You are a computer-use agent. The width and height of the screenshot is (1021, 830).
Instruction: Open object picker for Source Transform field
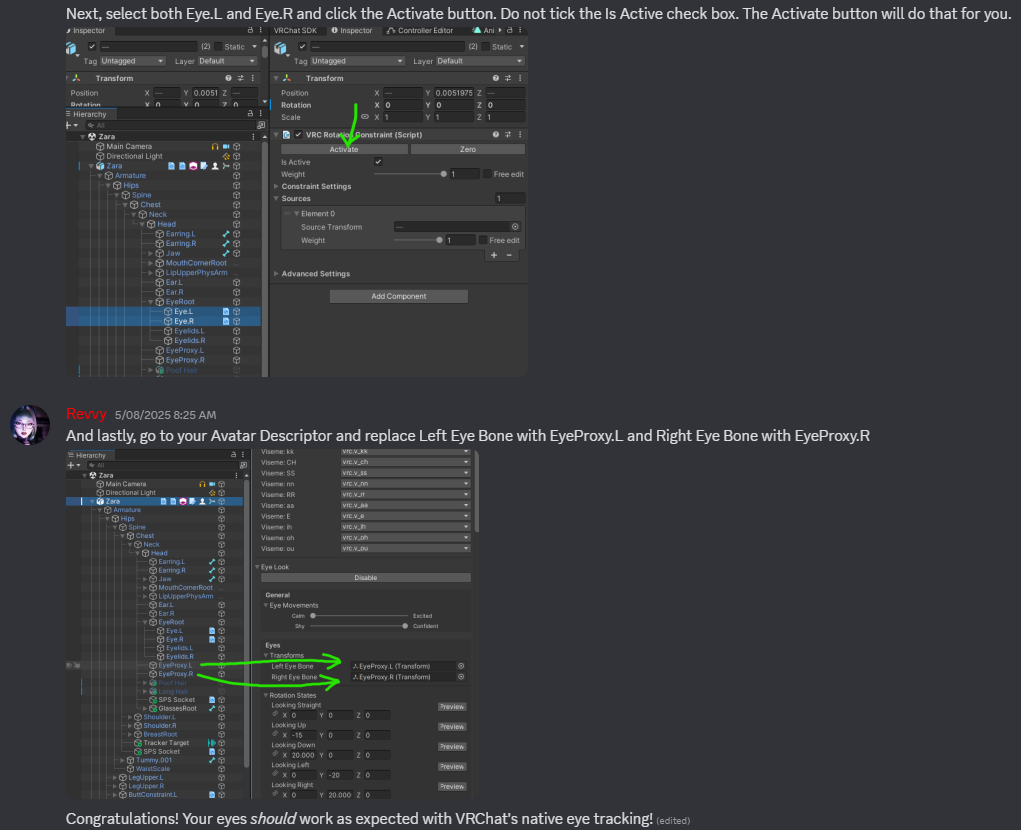click(515, 227)
